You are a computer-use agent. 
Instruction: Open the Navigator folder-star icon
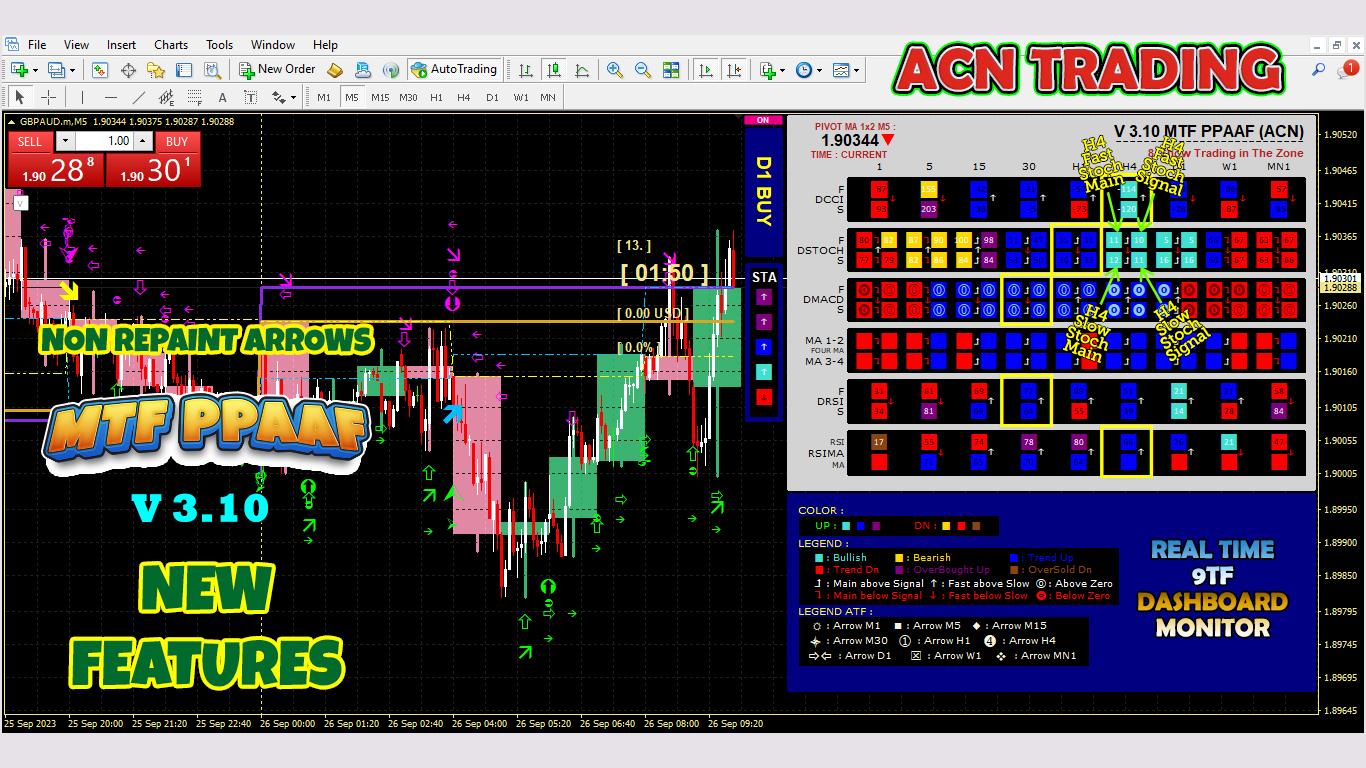coord(156,70)
